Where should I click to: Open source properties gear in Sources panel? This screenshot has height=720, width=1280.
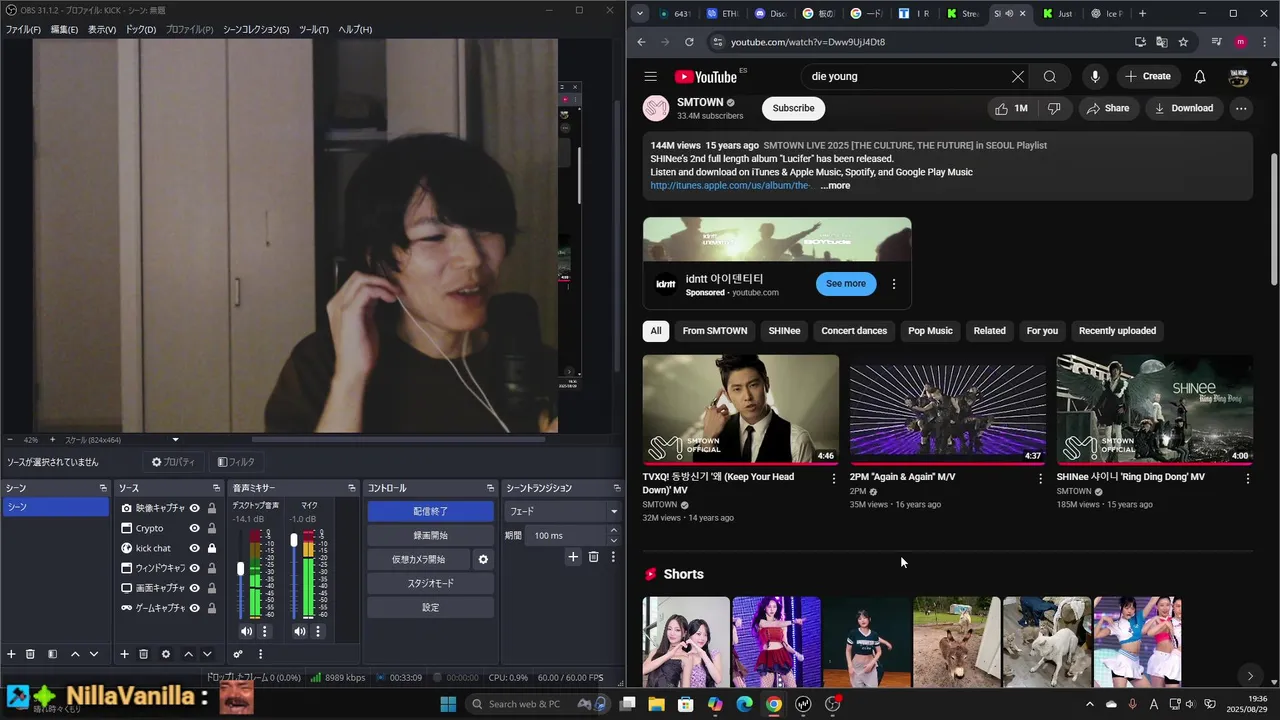166,654
